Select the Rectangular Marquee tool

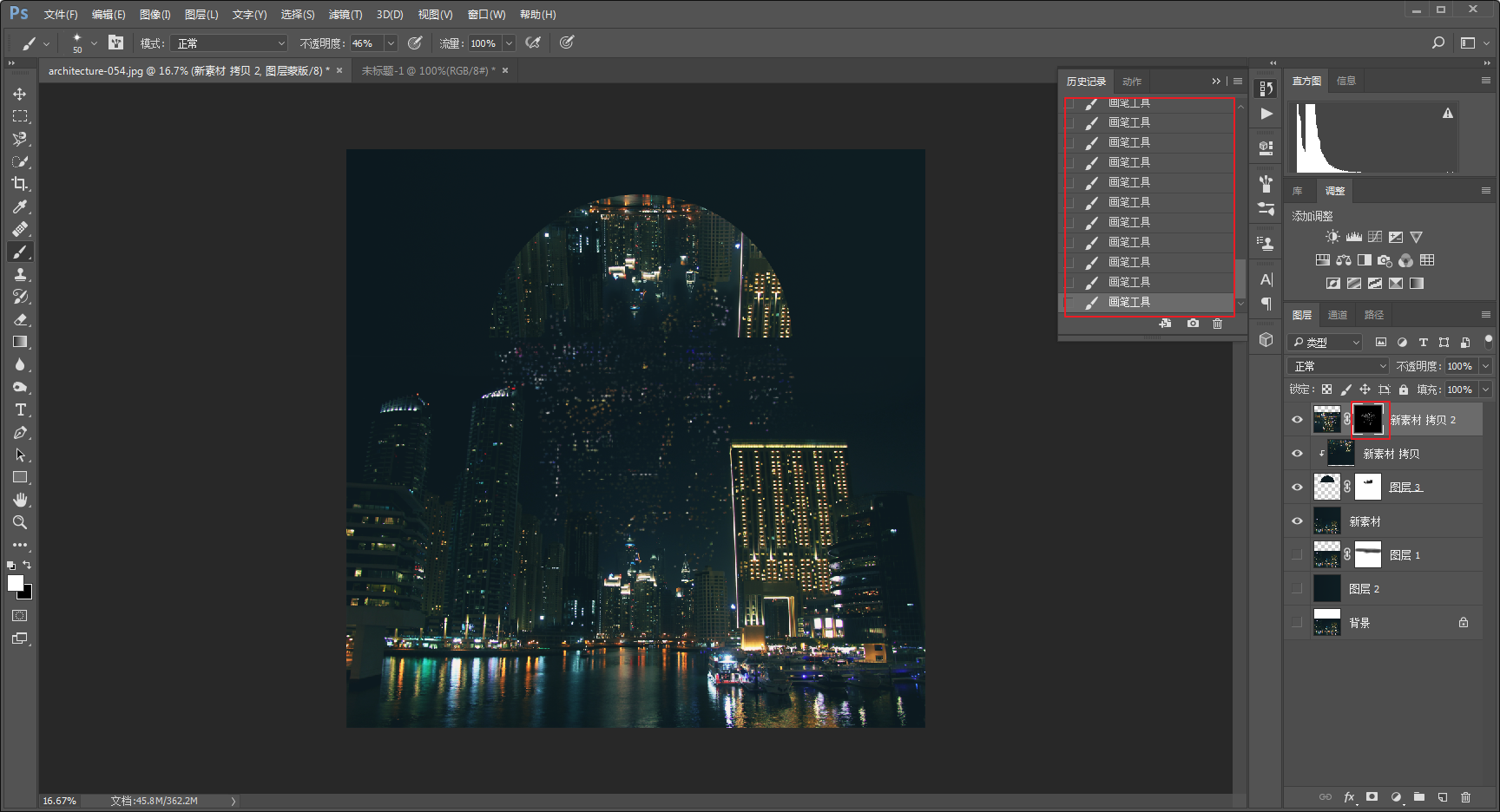point(20,116)
